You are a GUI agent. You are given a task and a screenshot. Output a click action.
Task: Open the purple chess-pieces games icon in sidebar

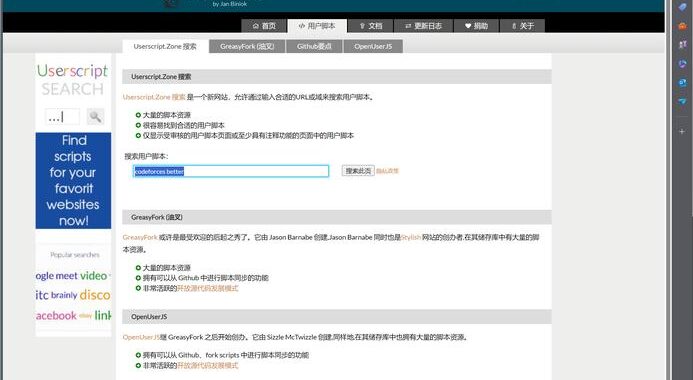[682, 45]
